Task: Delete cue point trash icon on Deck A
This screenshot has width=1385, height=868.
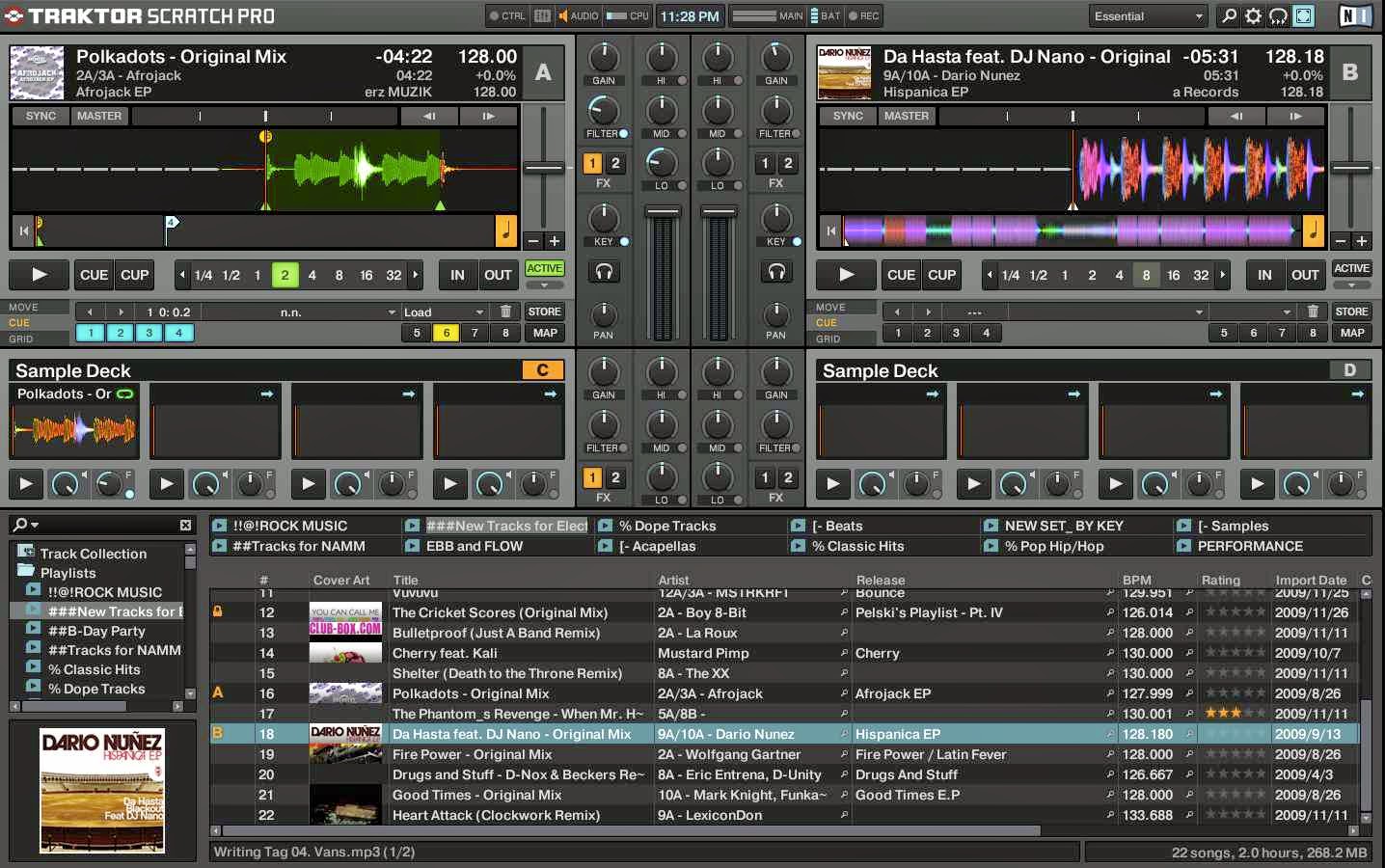Action: (x=505, y=312)
